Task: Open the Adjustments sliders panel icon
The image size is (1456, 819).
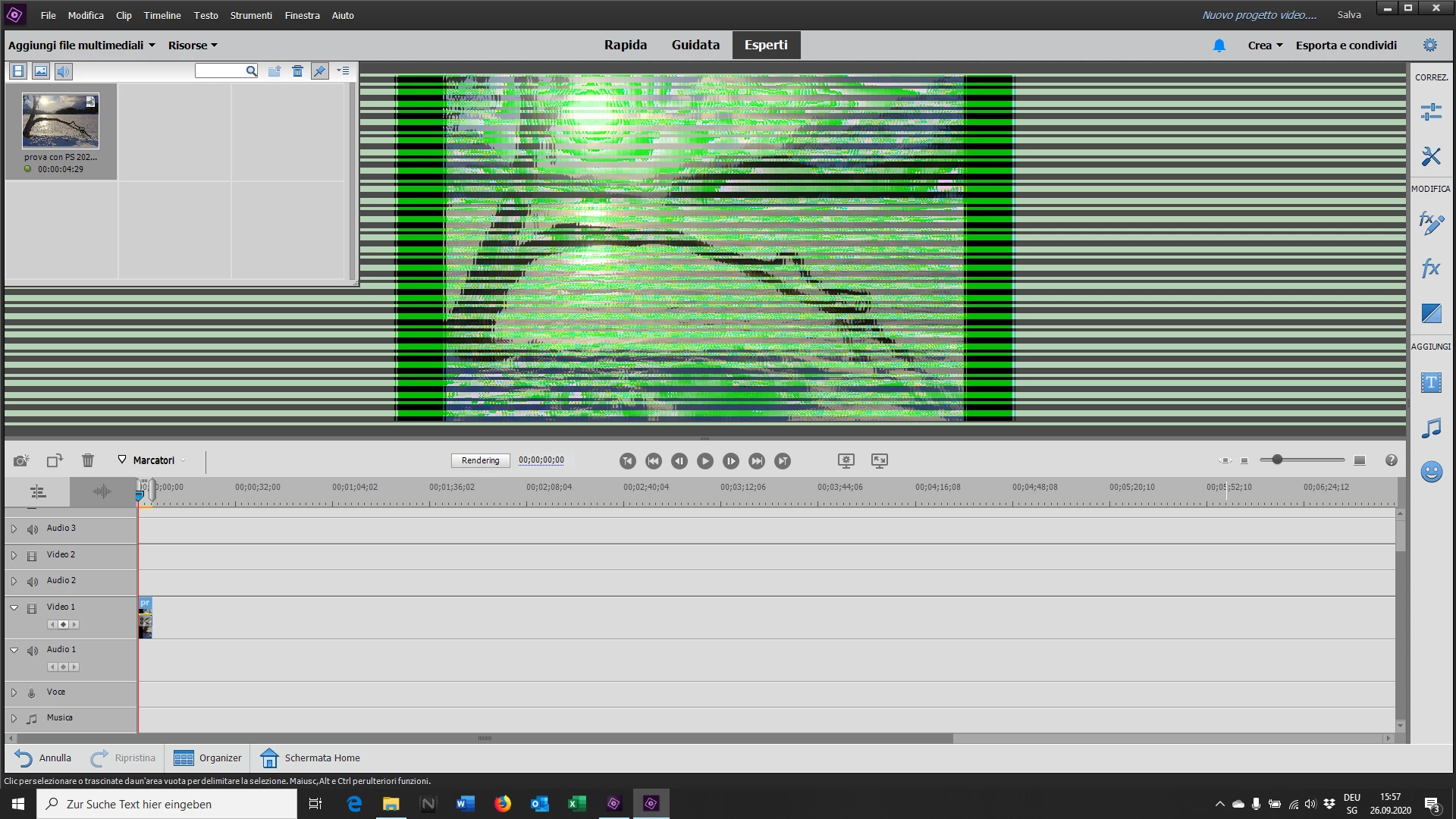Action: point(1430,112)
